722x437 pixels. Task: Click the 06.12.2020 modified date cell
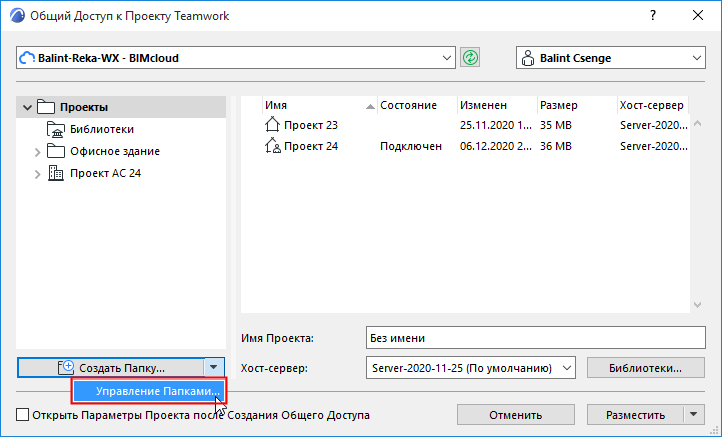(496, 146)
